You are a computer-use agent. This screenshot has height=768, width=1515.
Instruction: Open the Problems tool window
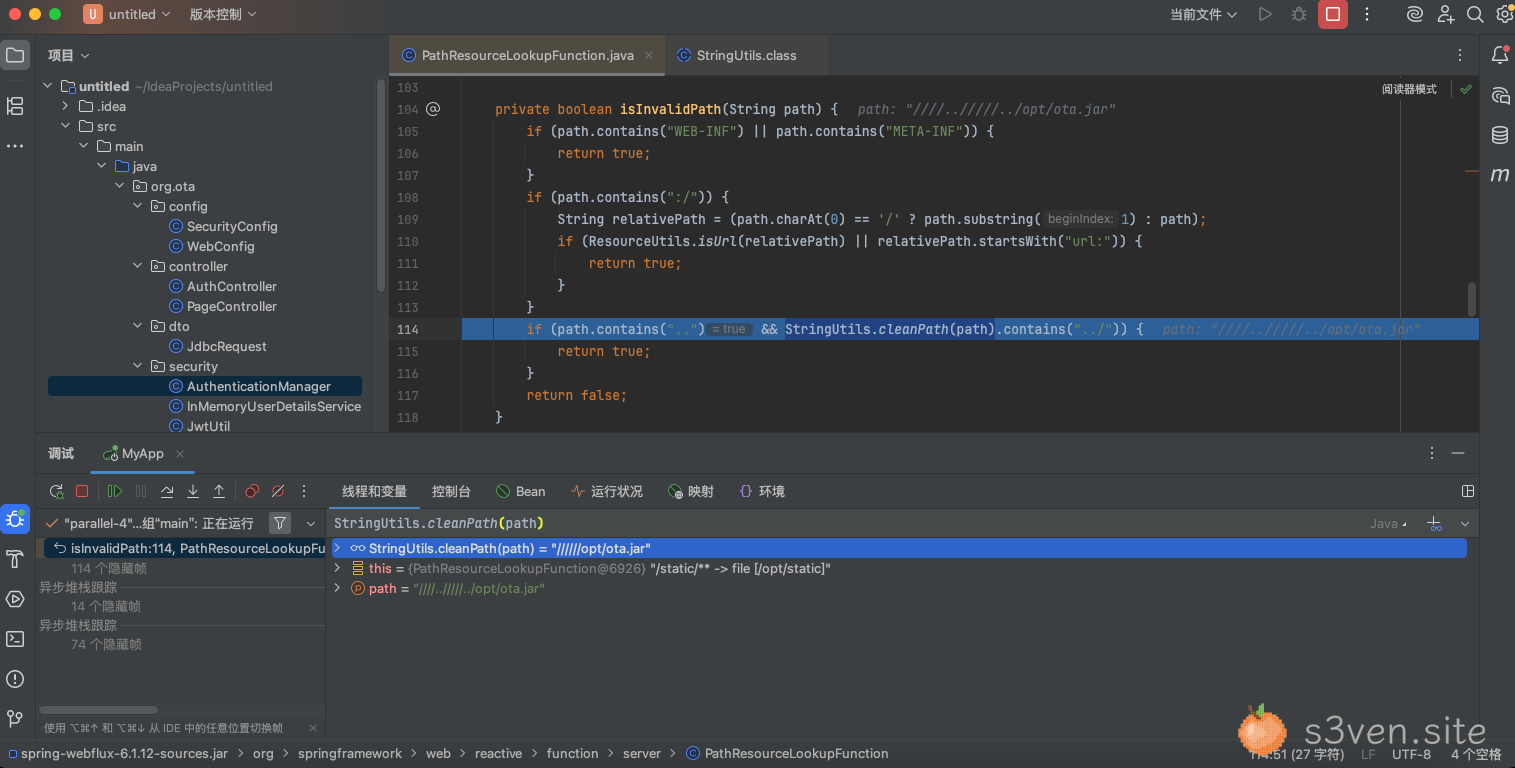(15, 679)
